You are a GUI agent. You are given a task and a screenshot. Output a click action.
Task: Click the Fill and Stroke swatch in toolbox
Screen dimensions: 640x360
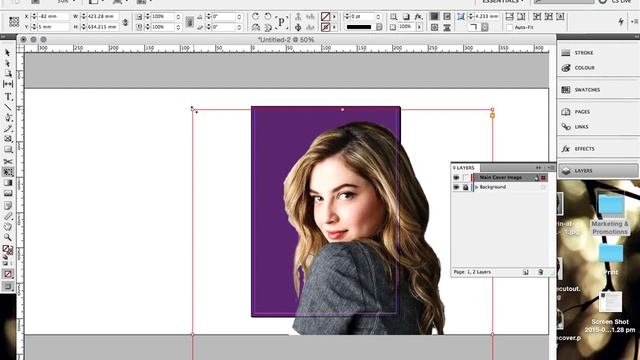tap(7, 249)
